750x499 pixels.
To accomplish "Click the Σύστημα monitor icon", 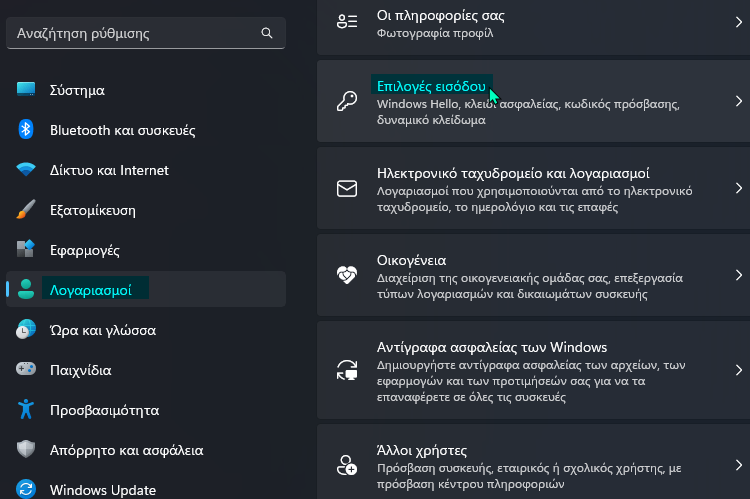I will pos(26,89).
